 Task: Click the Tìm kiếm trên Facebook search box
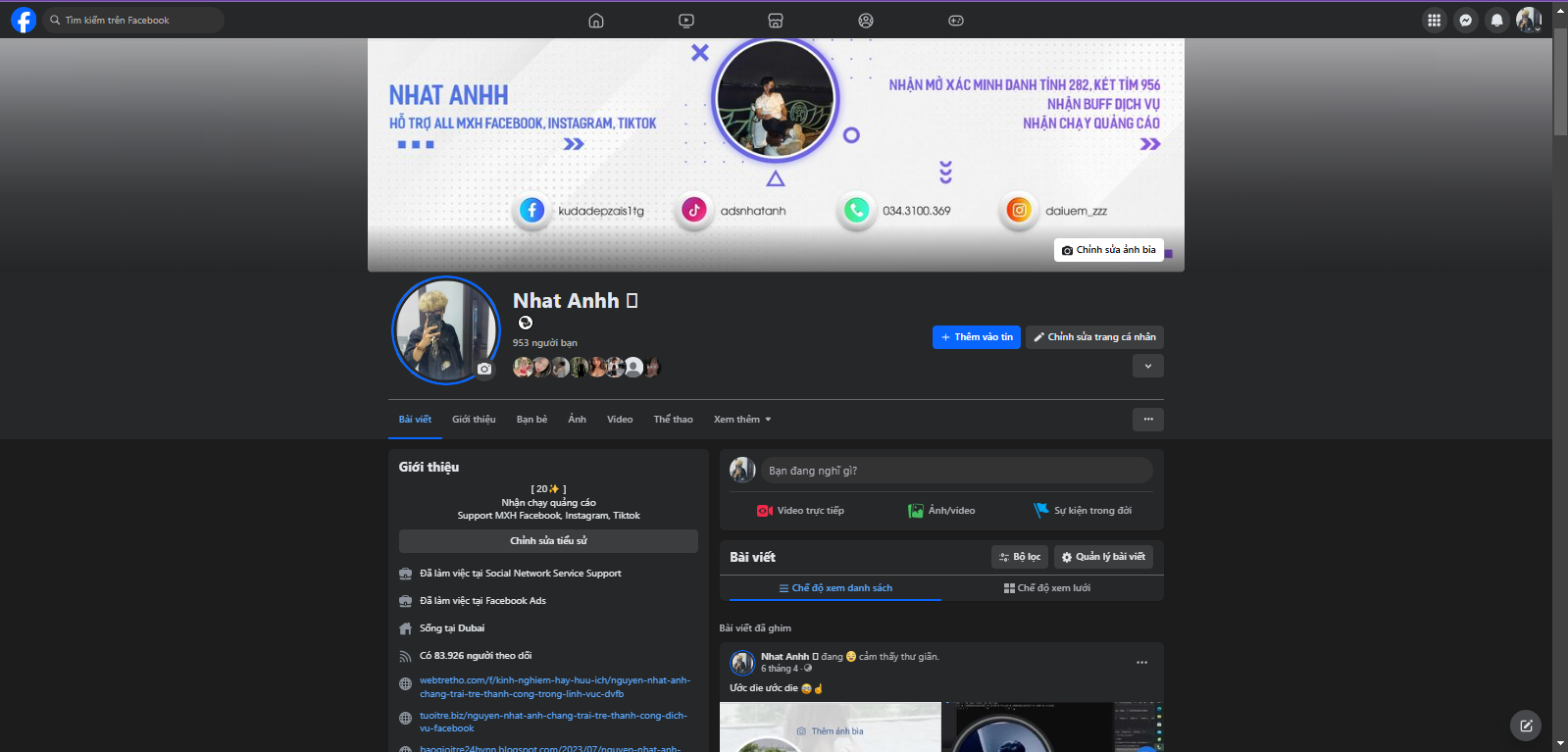(x=133, y=20)
